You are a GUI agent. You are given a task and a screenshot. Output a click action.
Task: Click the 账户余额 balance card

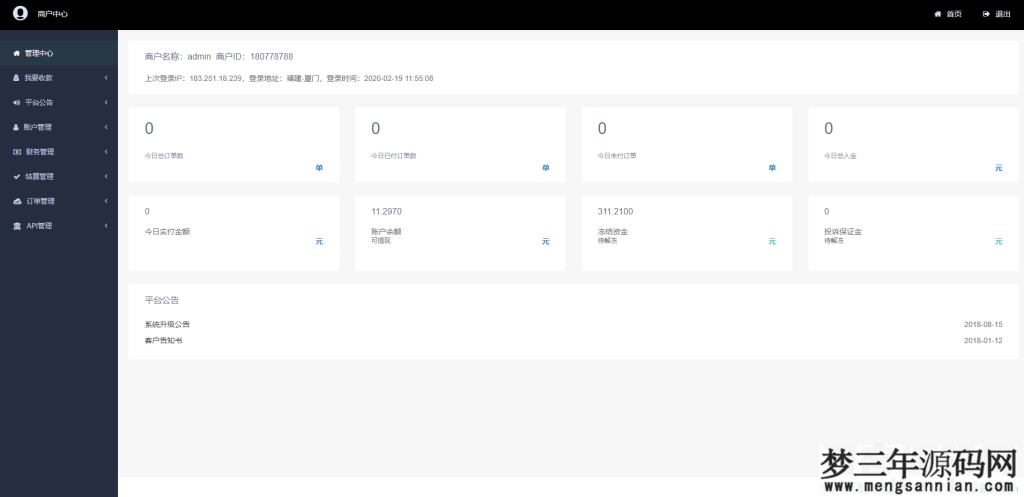pos(460,232)
